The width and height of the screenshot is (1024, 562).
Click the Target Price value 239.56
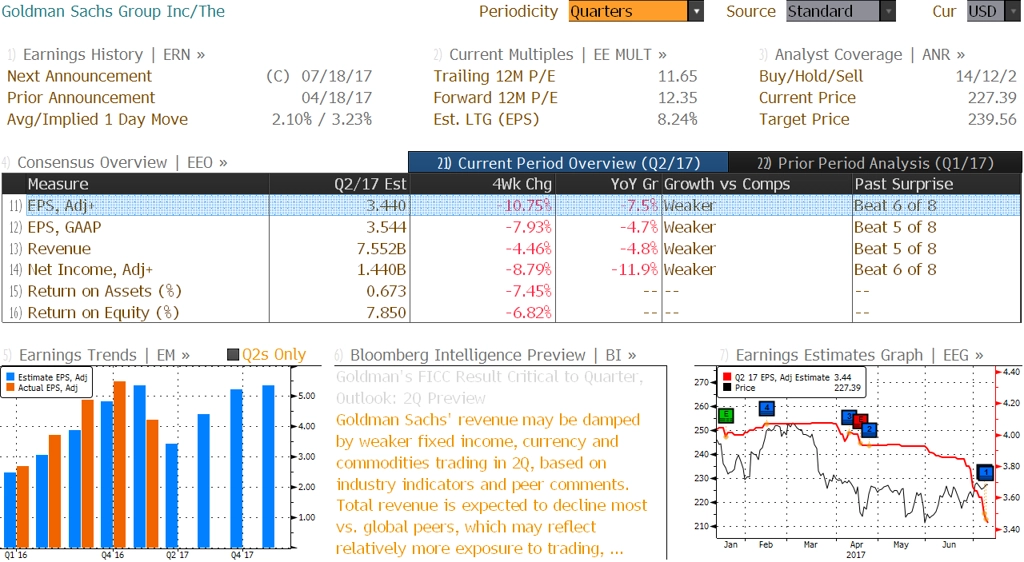point(992,119)
